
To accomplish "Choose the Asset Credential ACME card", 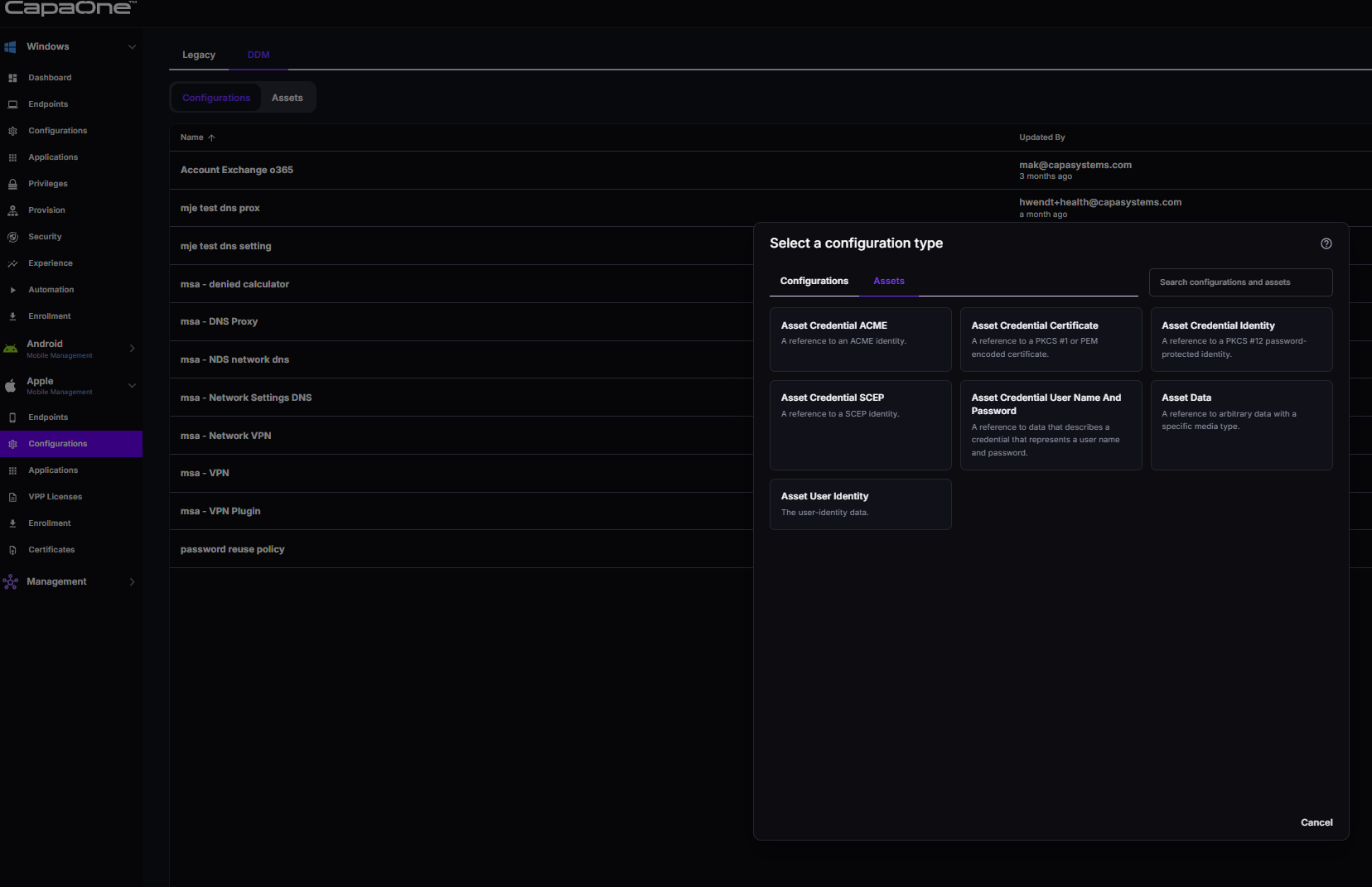I will 861,340.
